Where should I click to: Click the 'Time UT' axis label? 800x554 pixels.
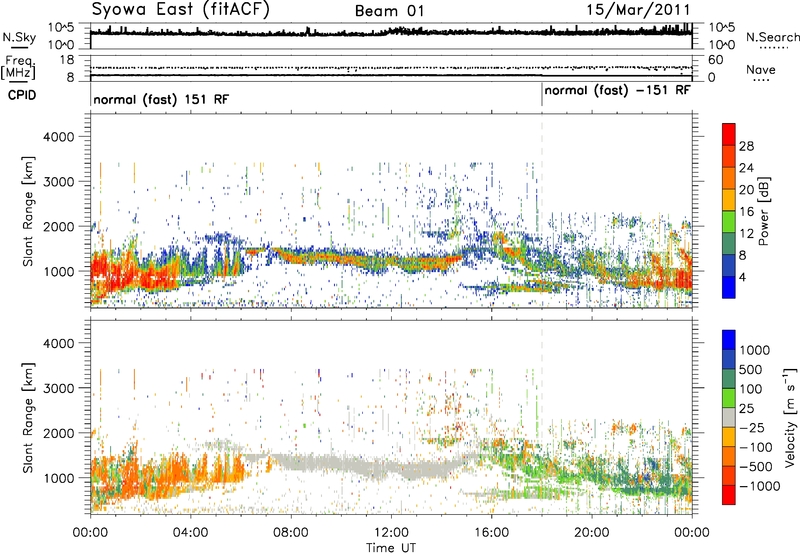(x=391, y=547)
